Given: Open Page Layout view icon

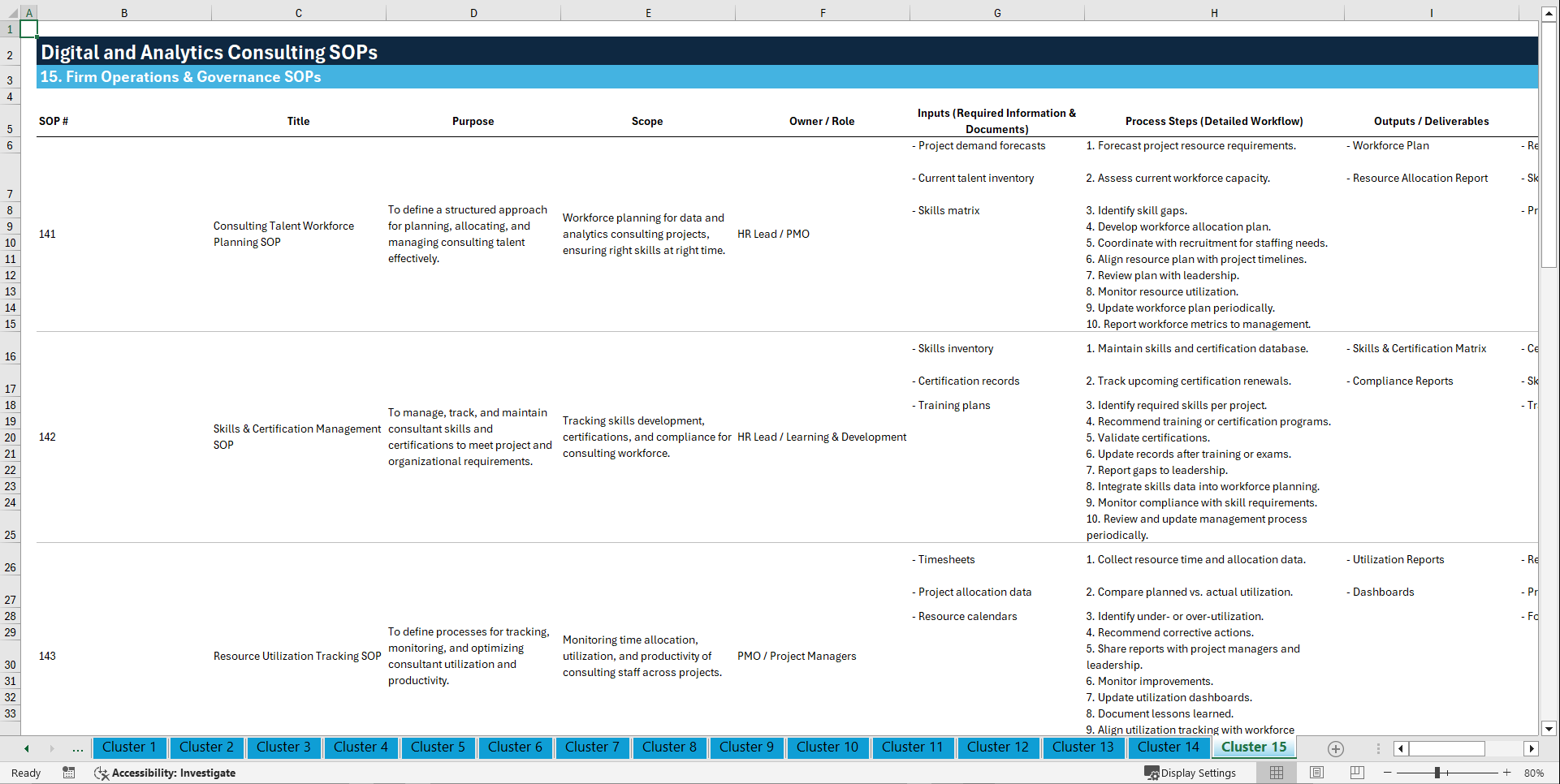Looking at the screenshot, I should pyautogui.click(x=1316, y=772).
